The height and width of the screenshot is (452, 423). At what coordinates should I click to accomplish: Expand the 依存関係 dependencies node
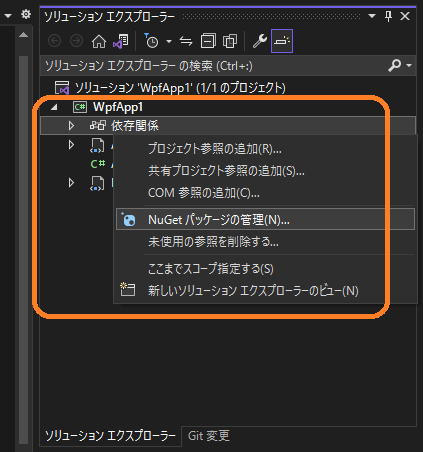[71, 126]
